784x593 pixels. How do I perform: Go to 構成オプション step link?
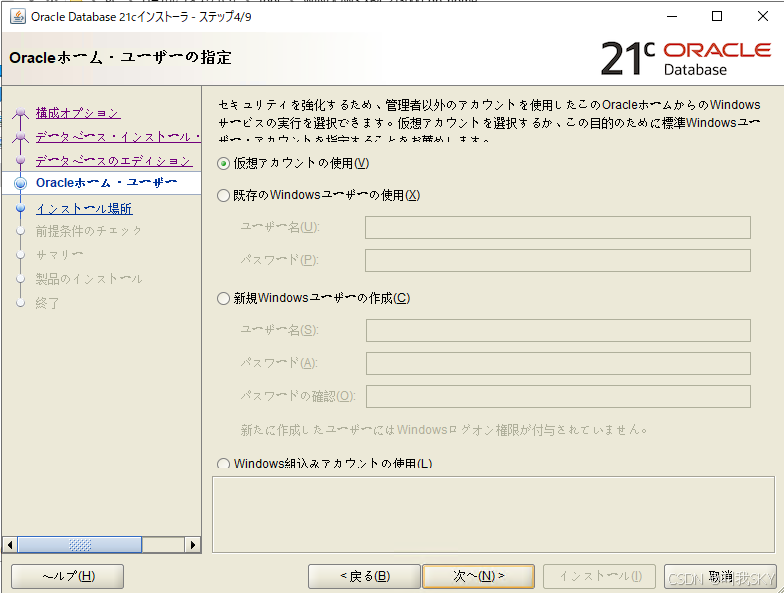coord(78,113)
